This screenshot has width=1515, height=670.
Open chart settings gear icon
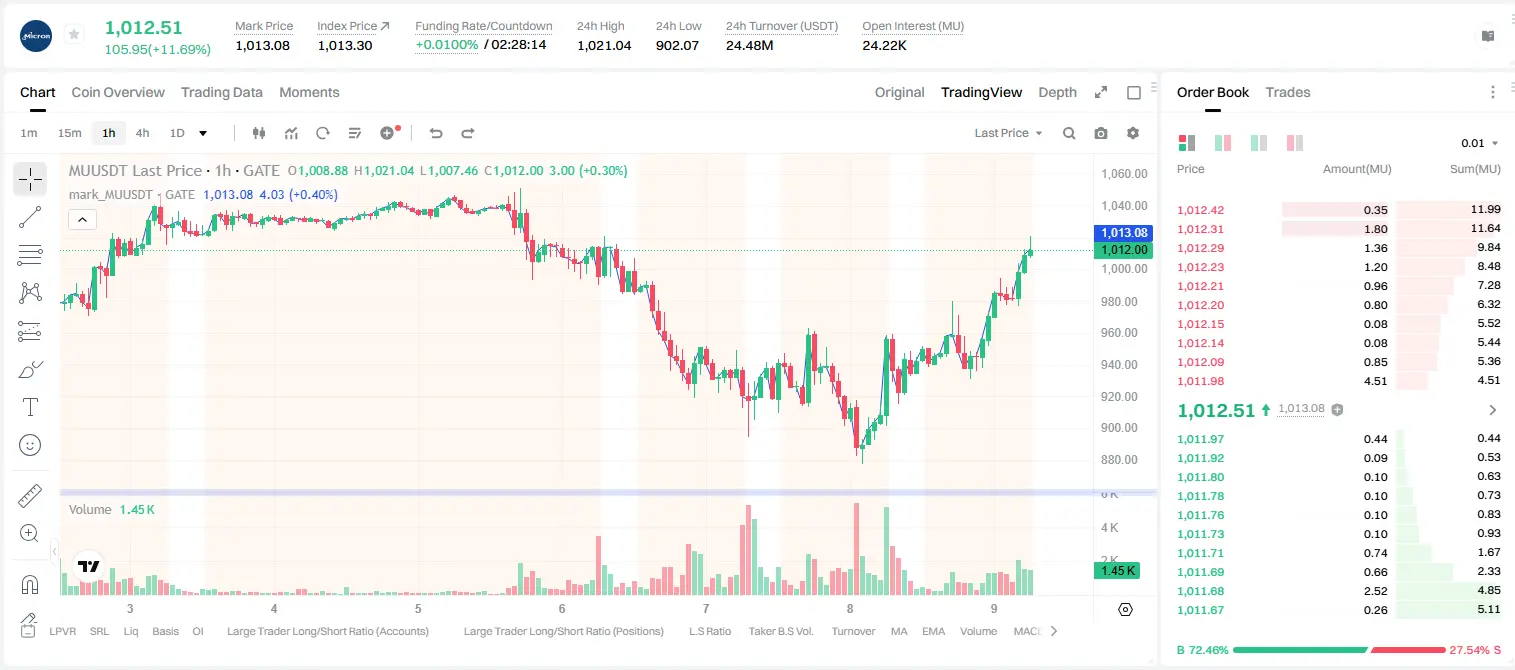point(1133,133)
